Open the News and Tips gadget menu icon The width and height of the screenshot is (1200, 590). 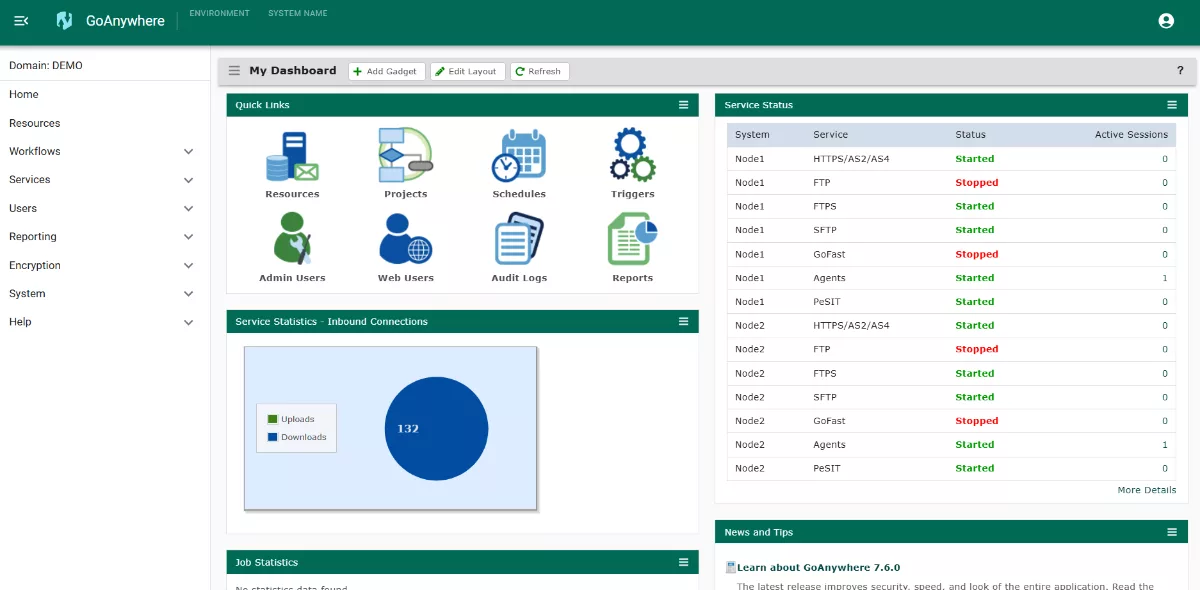(x=1172, y=532)
